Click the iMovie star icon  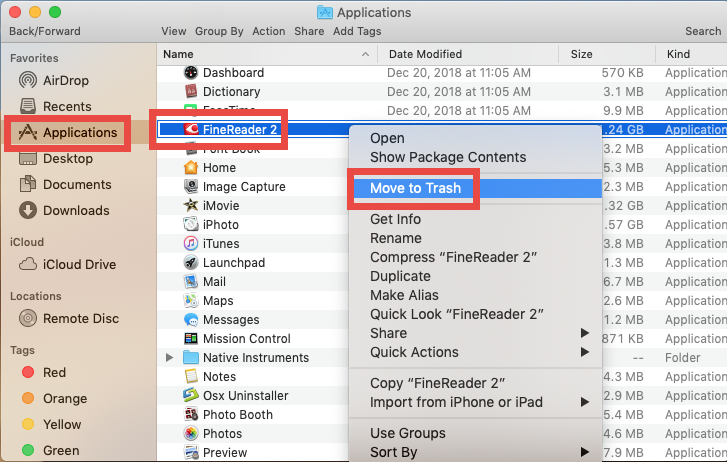point(191,205)
